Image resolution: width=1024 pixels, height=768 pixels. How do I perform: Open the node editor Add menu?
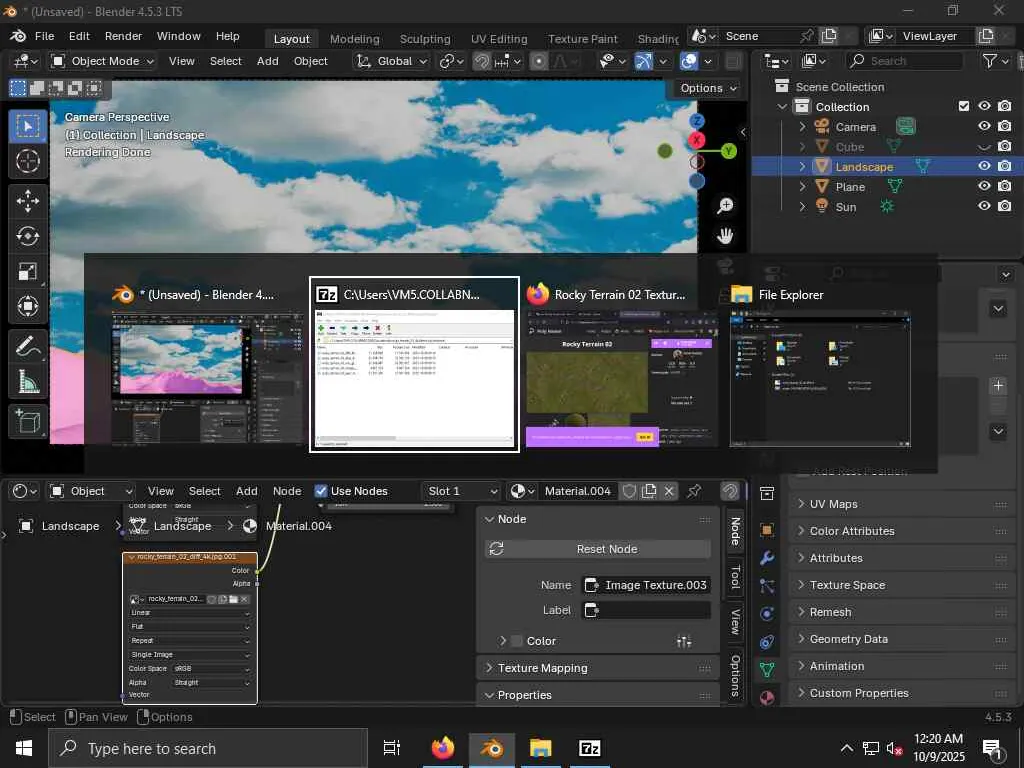(247, 491)
